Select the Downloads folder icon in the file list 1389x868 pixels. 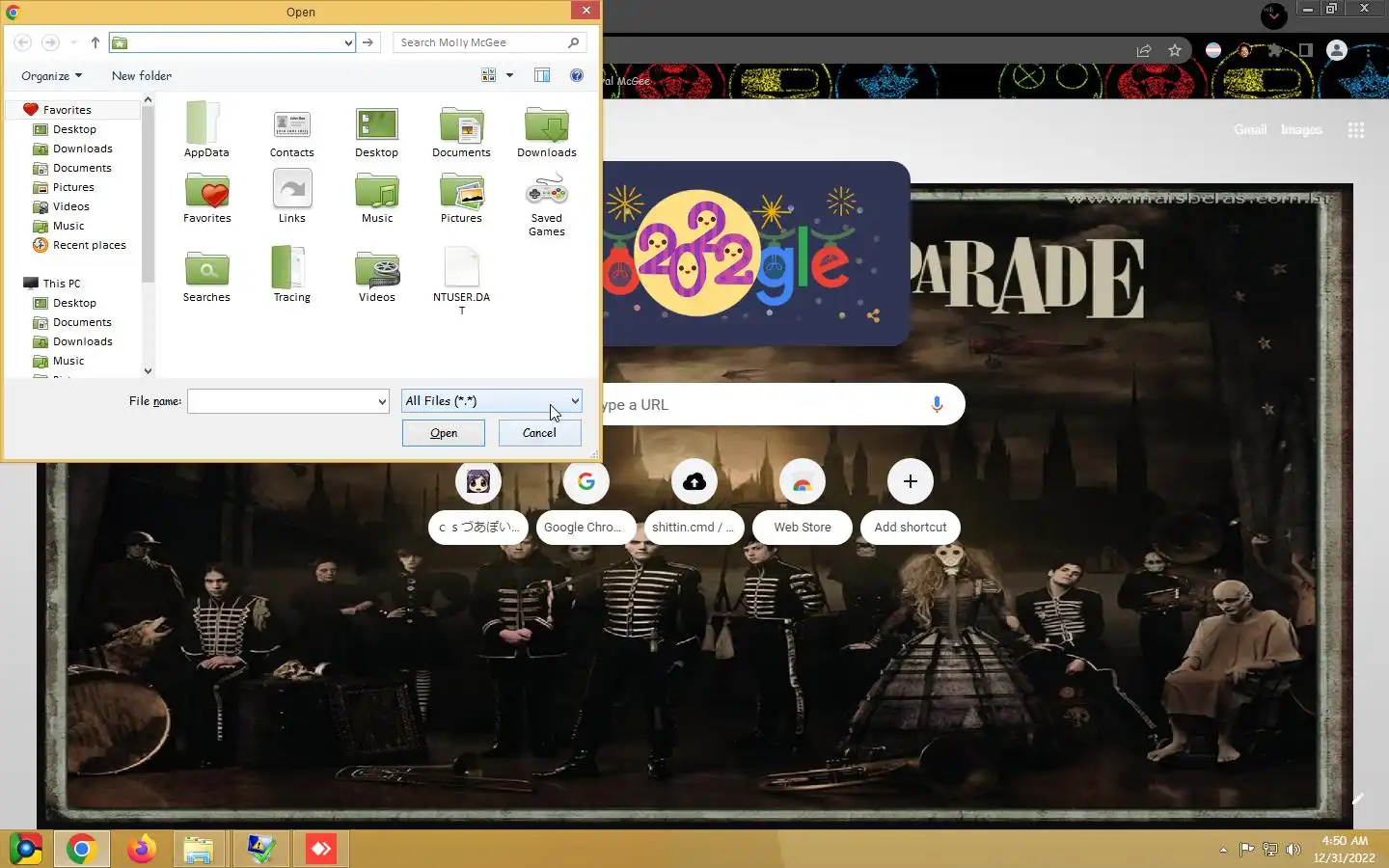tap(547, 129)
